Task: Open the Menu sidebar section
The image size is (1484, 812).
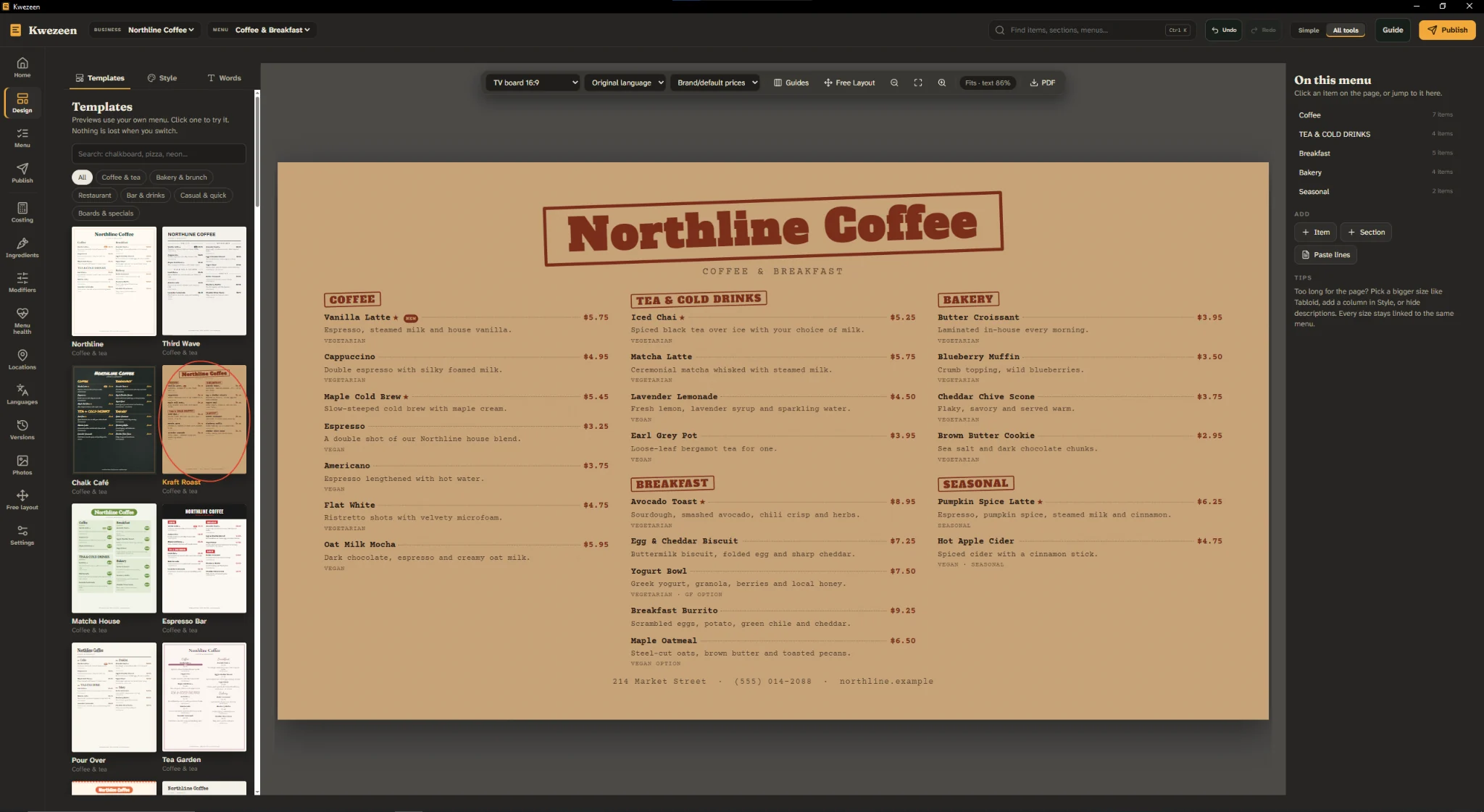Action: pyautogui.click(x=22, y=138)
